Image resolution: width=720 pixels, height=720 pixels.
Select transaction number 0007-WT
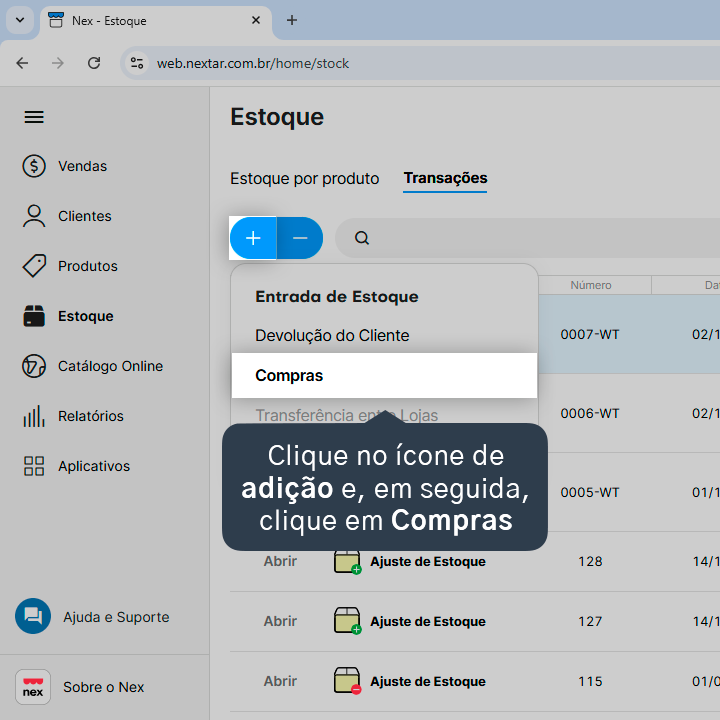[590, 335]
